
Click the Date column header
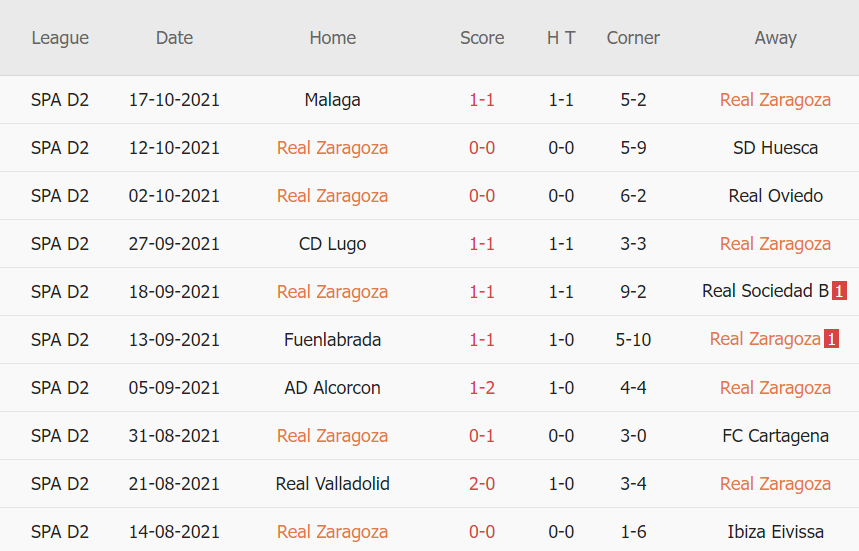[174, 38]
